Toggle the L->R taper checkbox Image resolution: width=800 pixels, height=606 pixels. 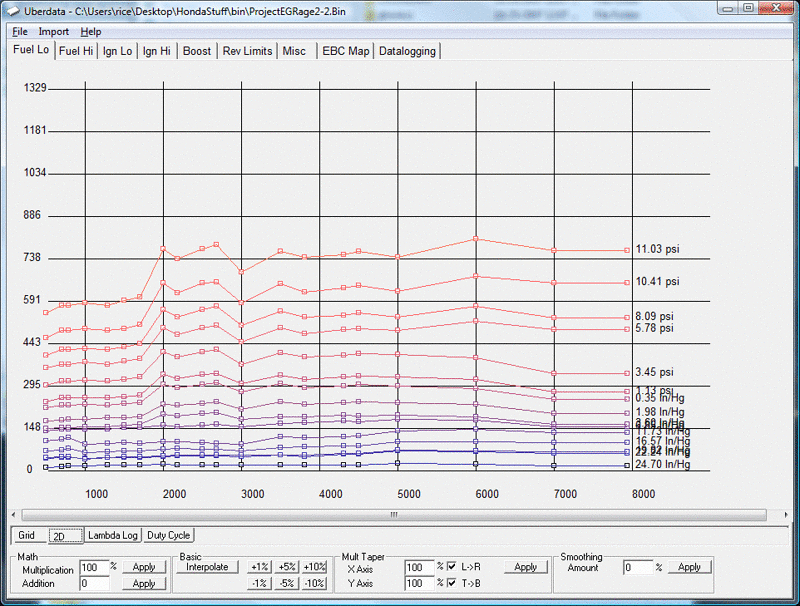coord(452,567)
